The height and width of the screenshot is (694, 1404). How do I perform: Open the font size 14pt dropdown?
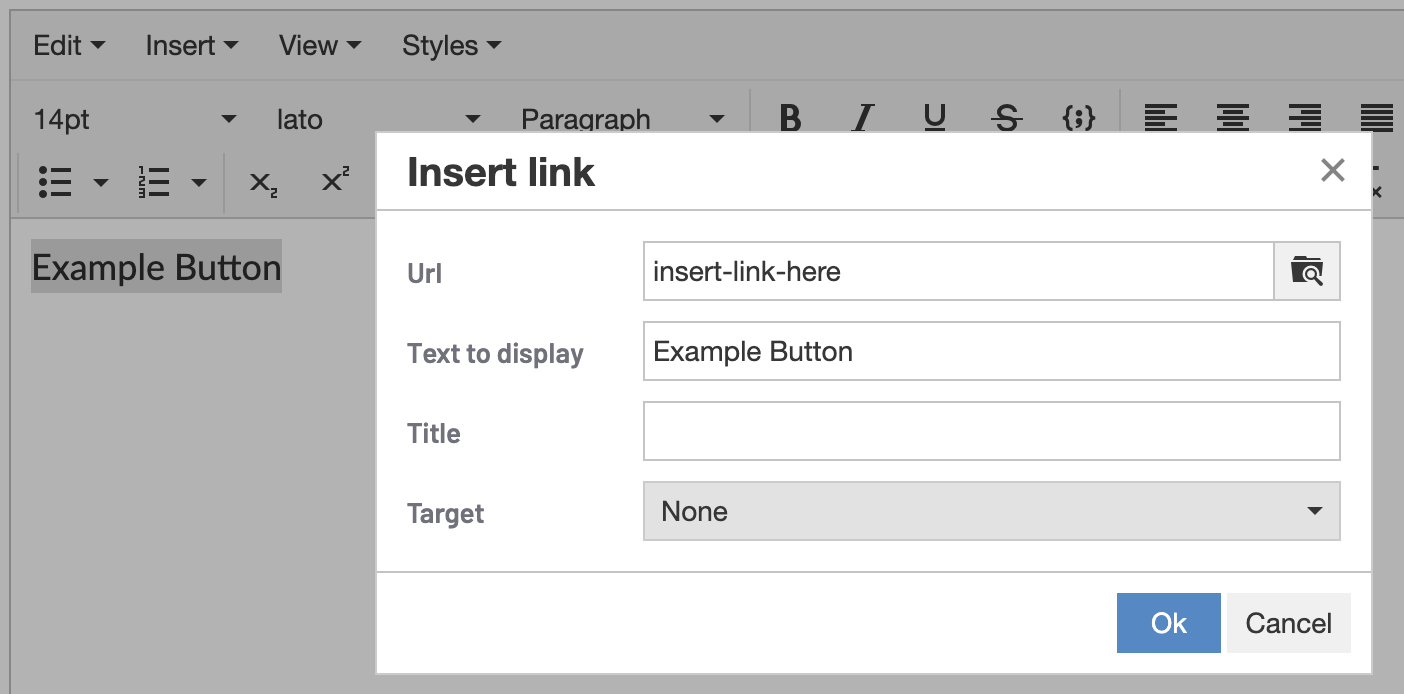[x=135, y=120]
